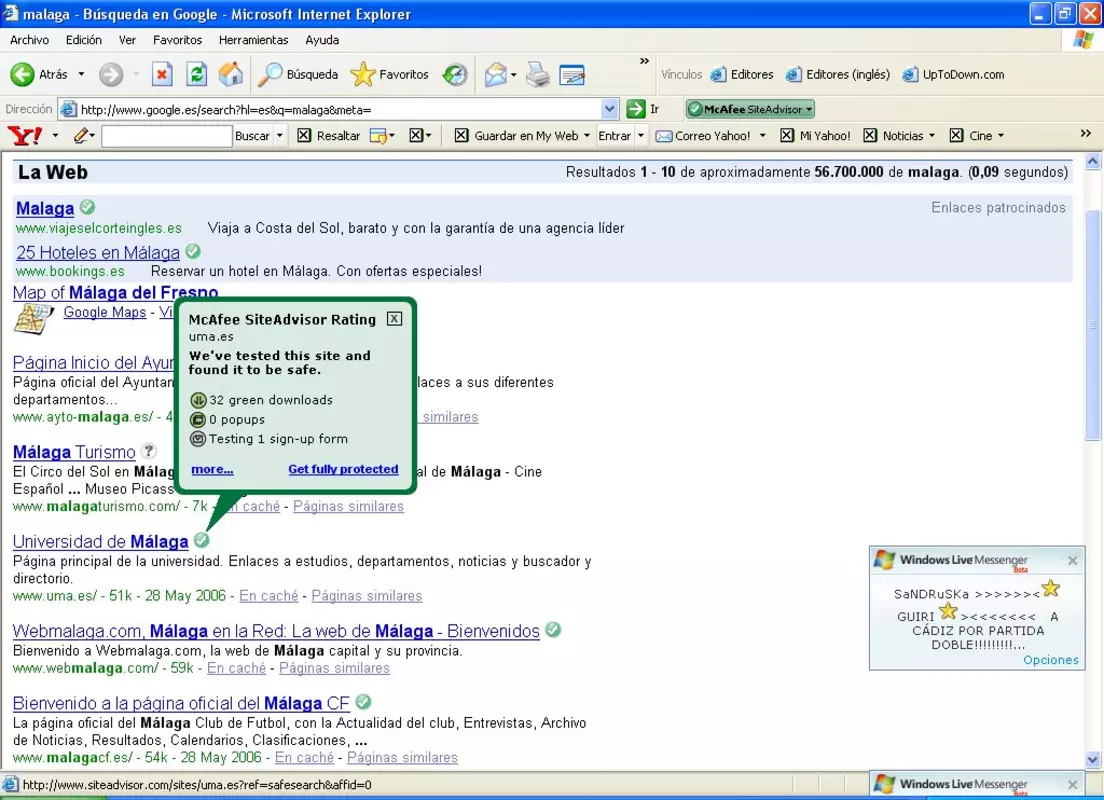Open the Google Maps link

click(x=105, y=312)
